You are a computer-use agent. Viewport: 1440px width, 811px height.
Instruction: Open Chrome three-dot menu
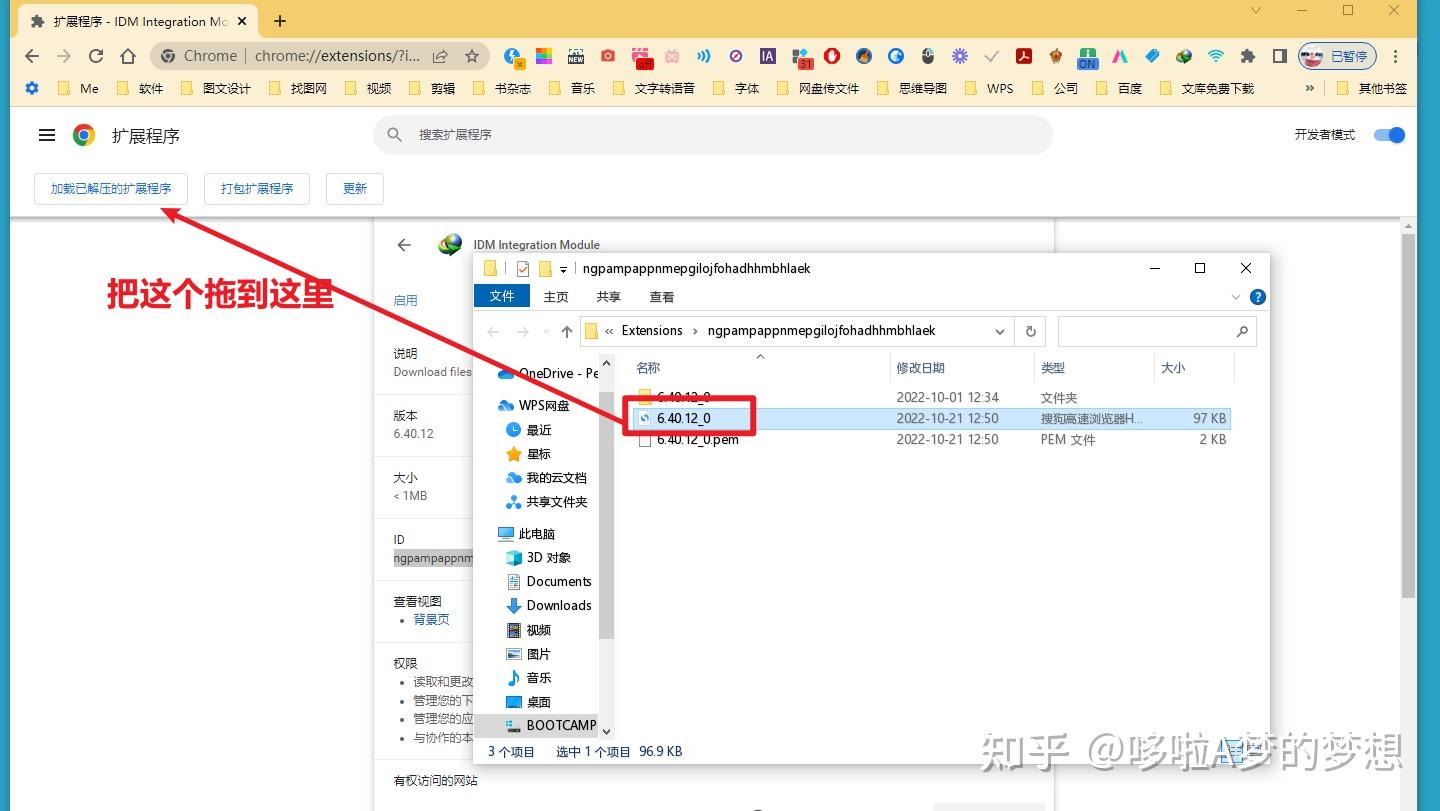tap(1396, 56)
